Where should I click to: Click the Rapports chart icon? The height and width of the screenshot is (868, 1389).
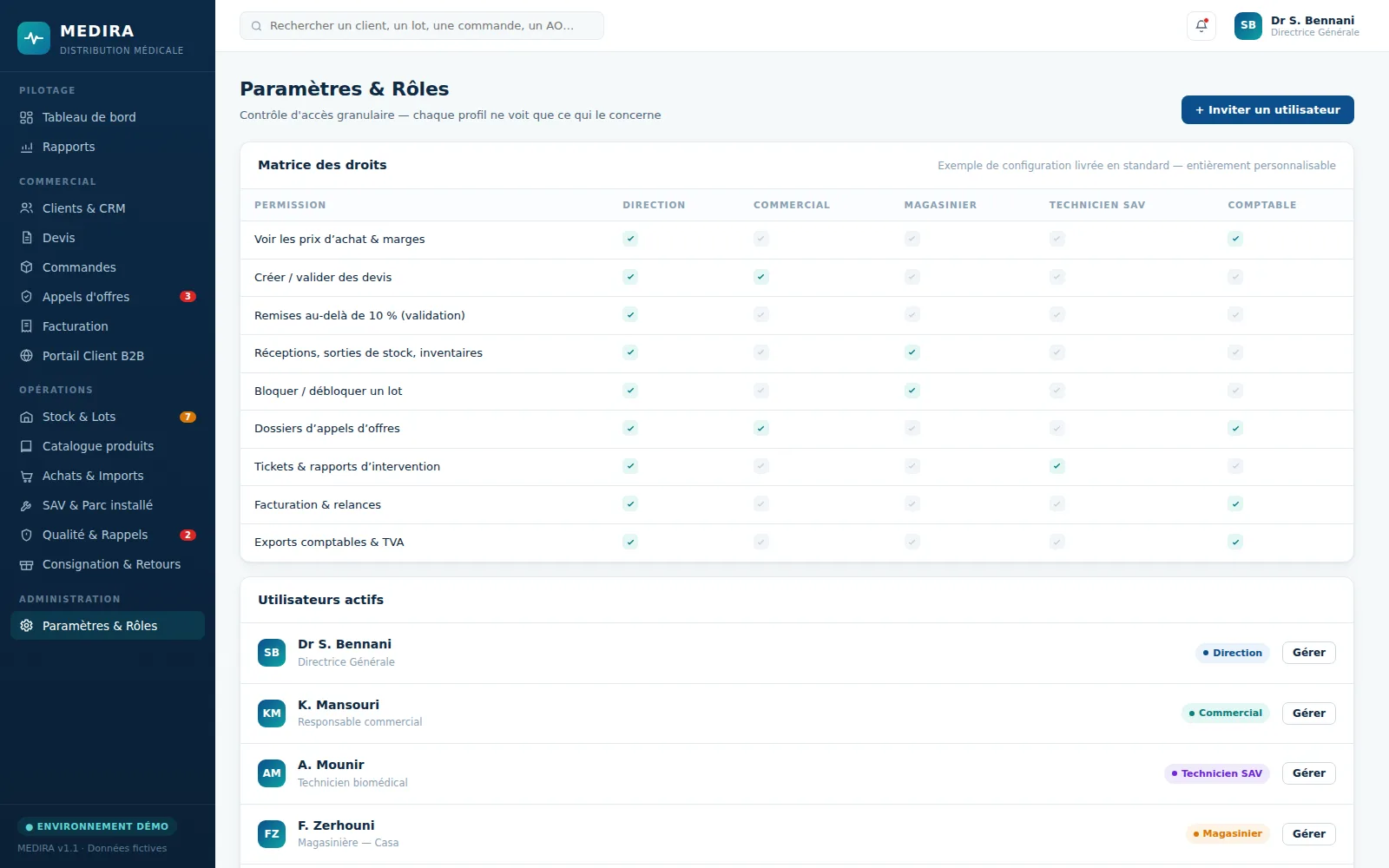coord(27,147)
